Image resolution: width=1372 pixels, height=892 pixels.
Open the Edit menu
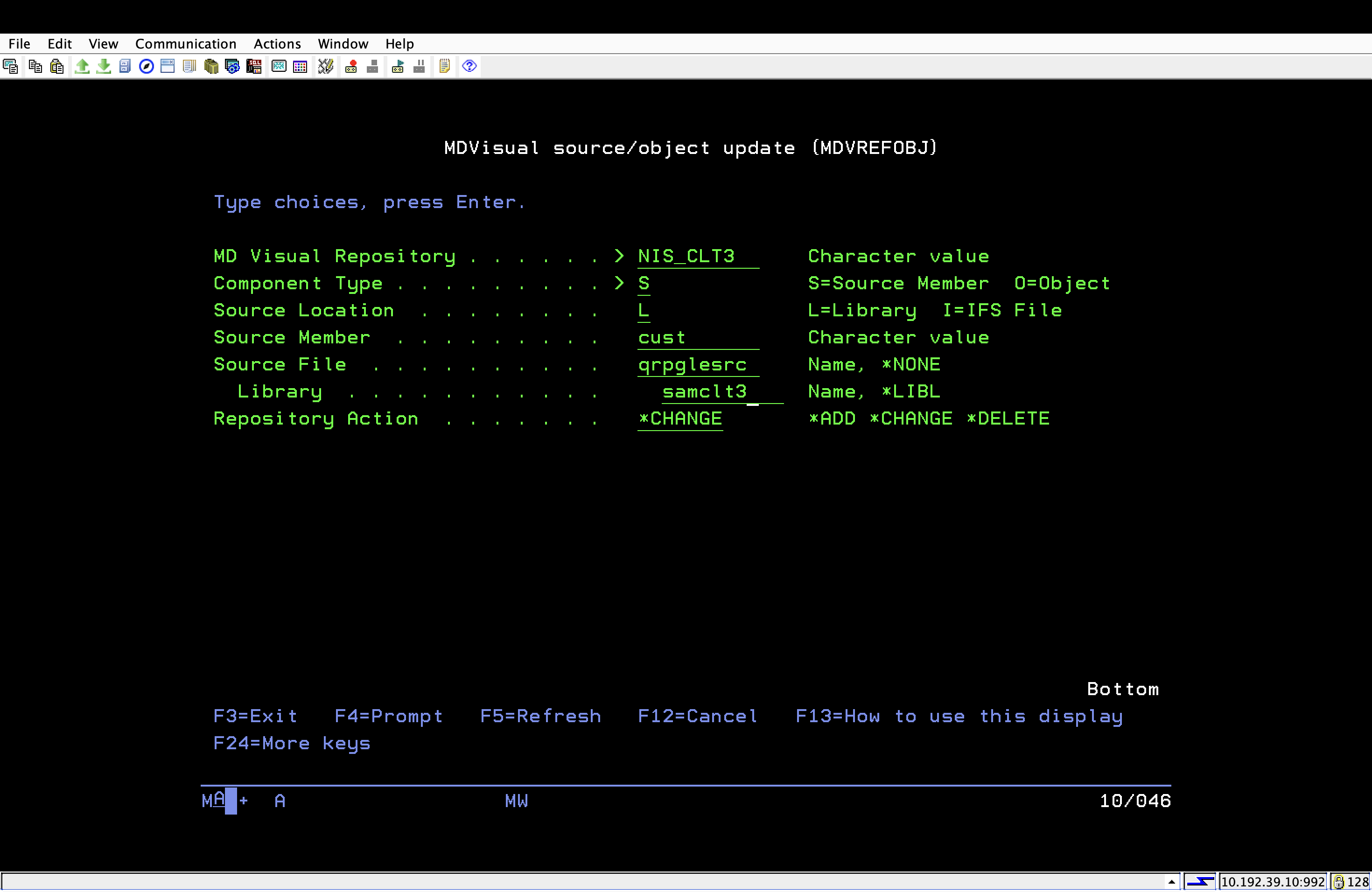click(59, 44)
